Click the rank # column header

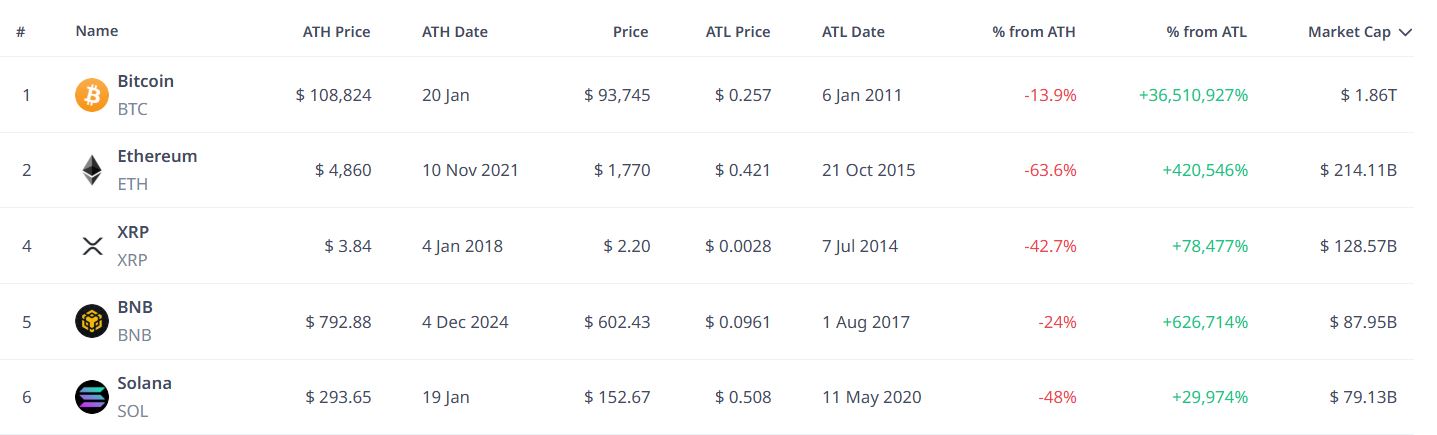[21, 32]
